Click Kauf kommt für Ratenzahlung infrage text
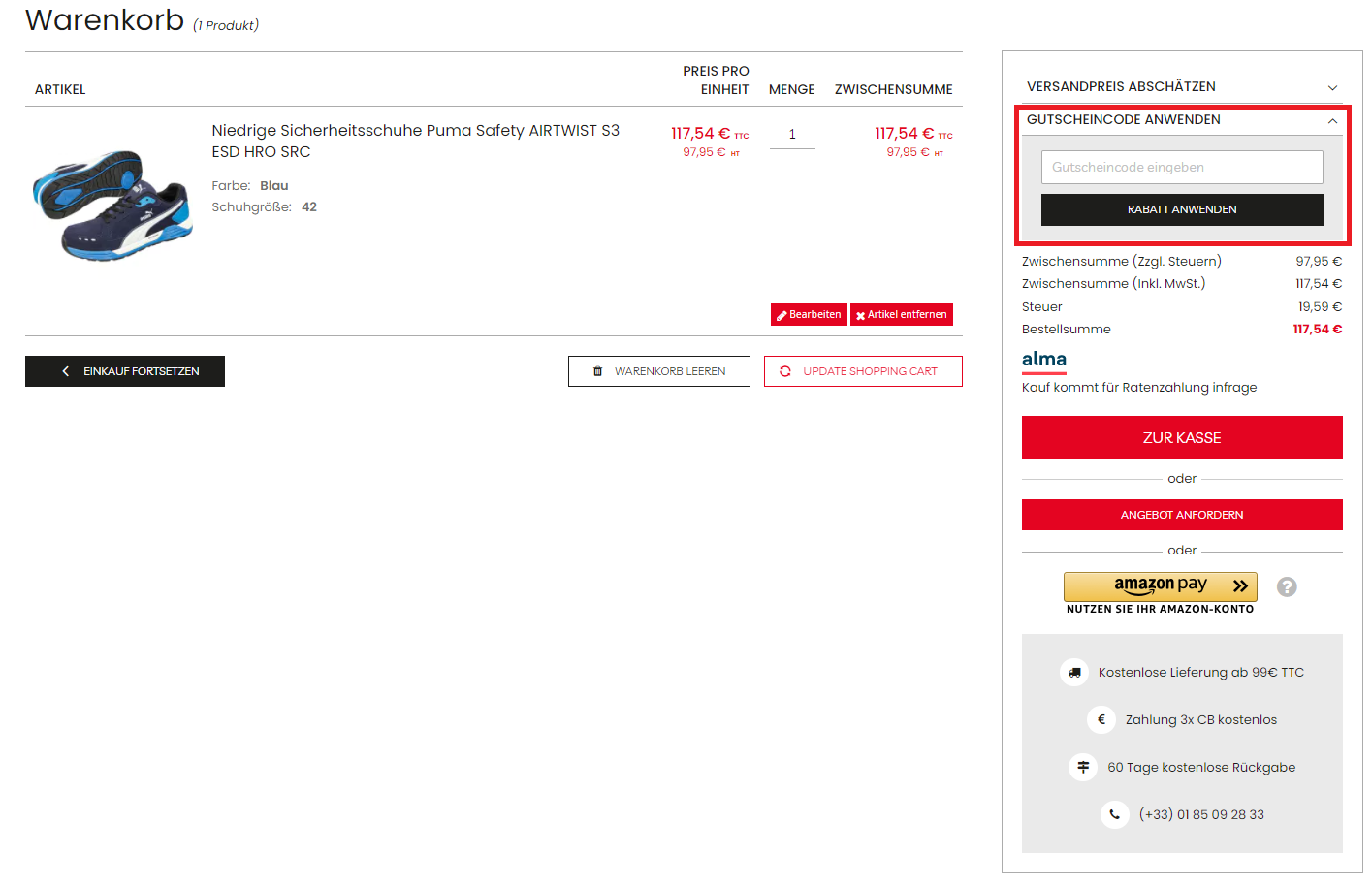1372x886 pixels. (1139, 387)
